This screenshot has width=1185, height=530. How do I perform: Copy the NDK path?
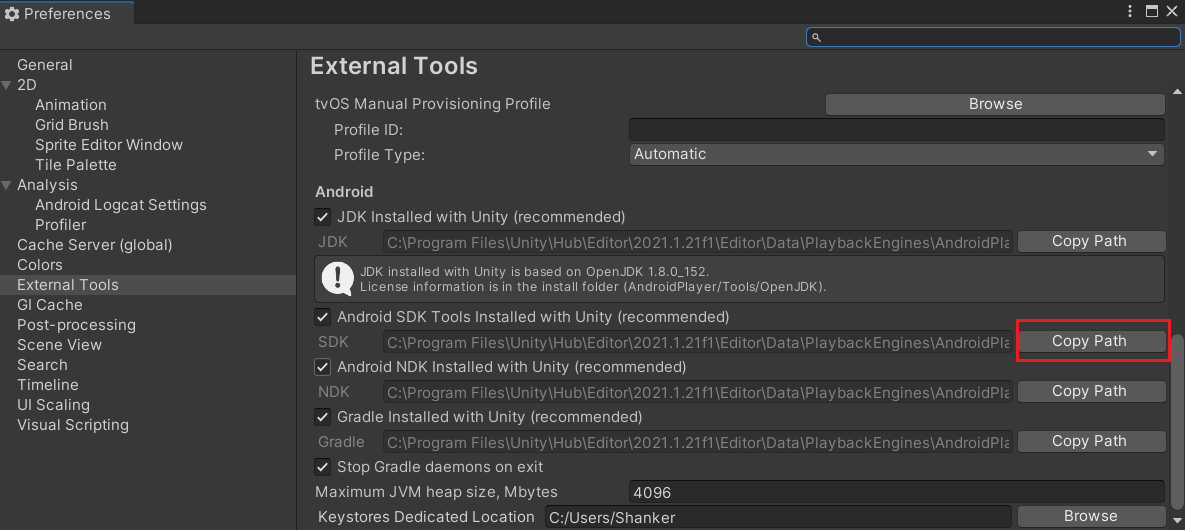[x=1091, y=391]
